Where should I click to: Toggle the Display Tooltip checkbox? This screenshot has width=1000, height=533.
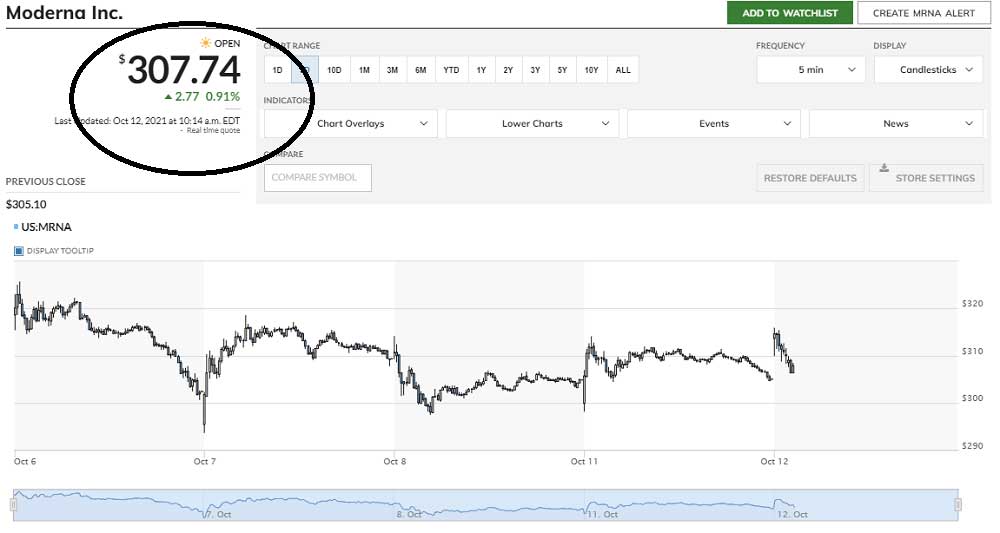click(18, 251)
